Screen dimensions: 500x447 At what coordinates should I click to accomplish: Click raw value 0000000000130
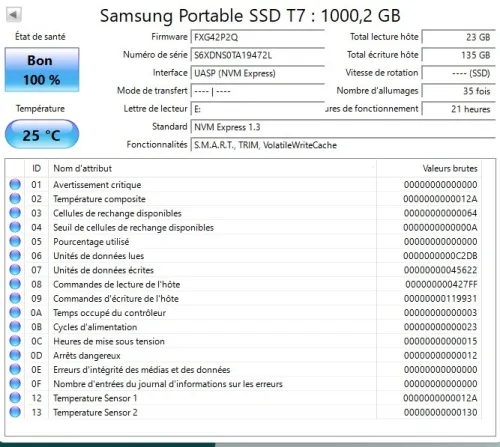pyautogui.click(x=440, y=413)
